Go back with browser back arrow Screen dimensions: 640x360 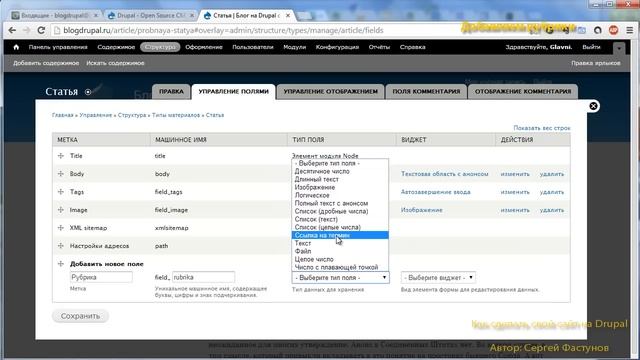(12, 30)
